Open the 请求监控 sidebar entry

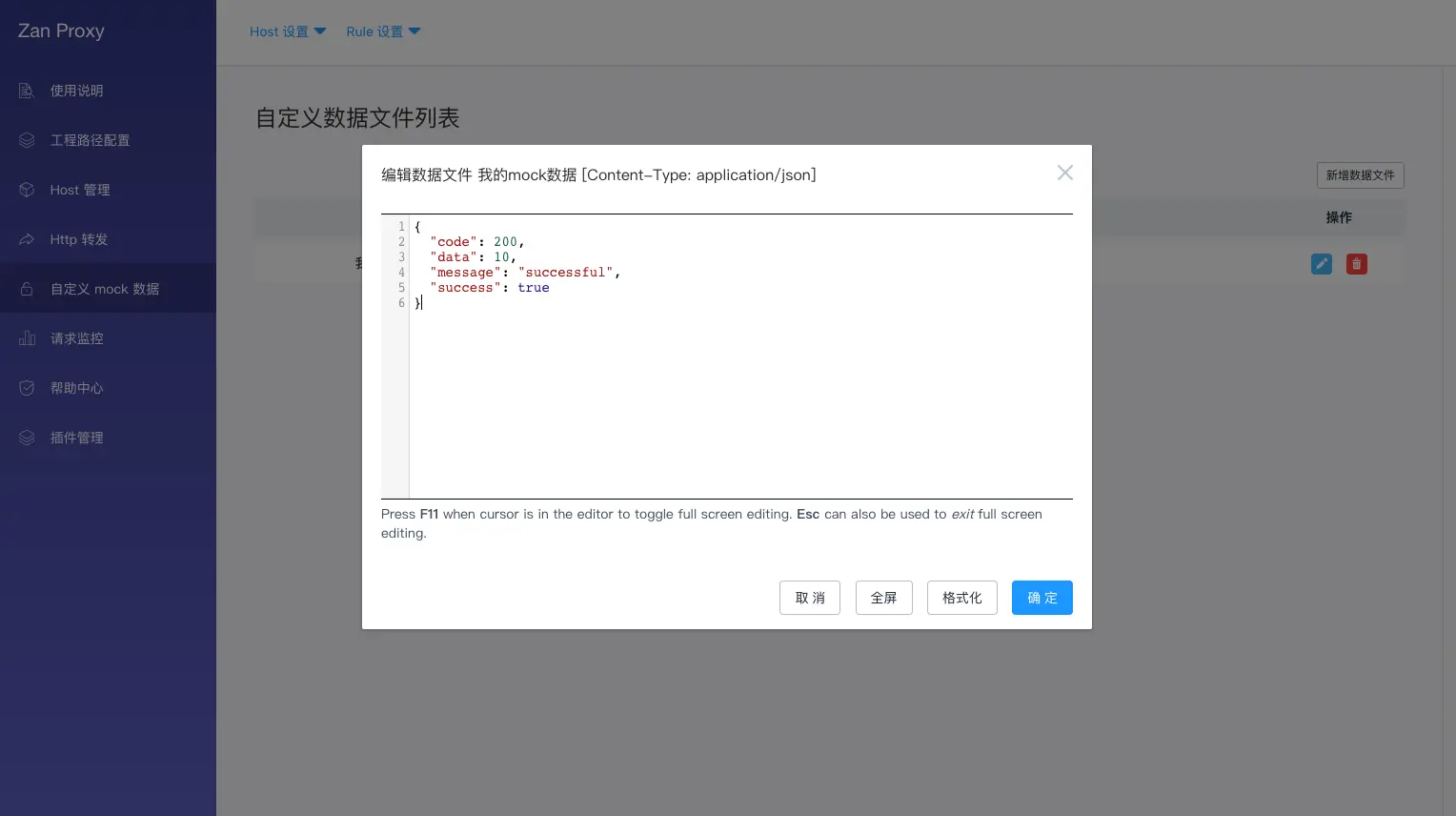[77, 338]
